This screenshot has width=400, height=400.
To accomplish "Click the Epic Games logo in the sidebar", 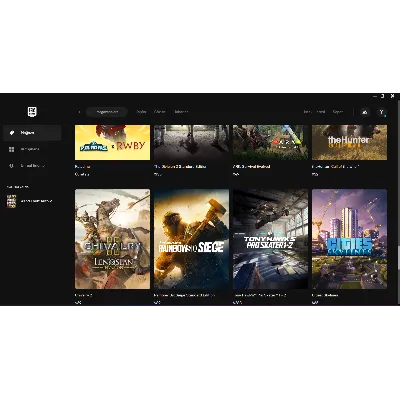I will point(32,112).
